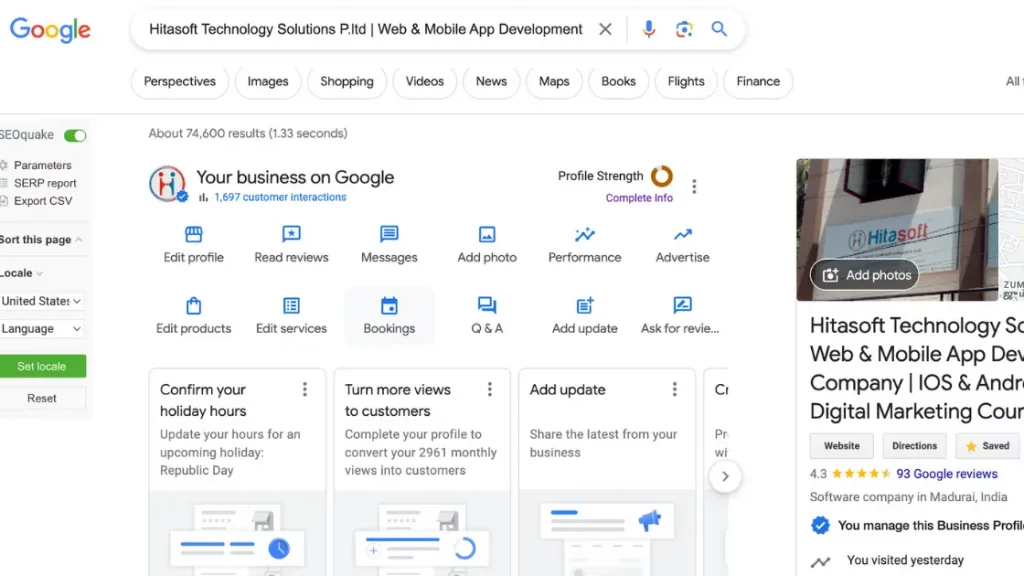The height and width of the screenshot is (576, 1024).
Task: Open options on Confirm your holiday hours card
Action: [x=304, y=389]
